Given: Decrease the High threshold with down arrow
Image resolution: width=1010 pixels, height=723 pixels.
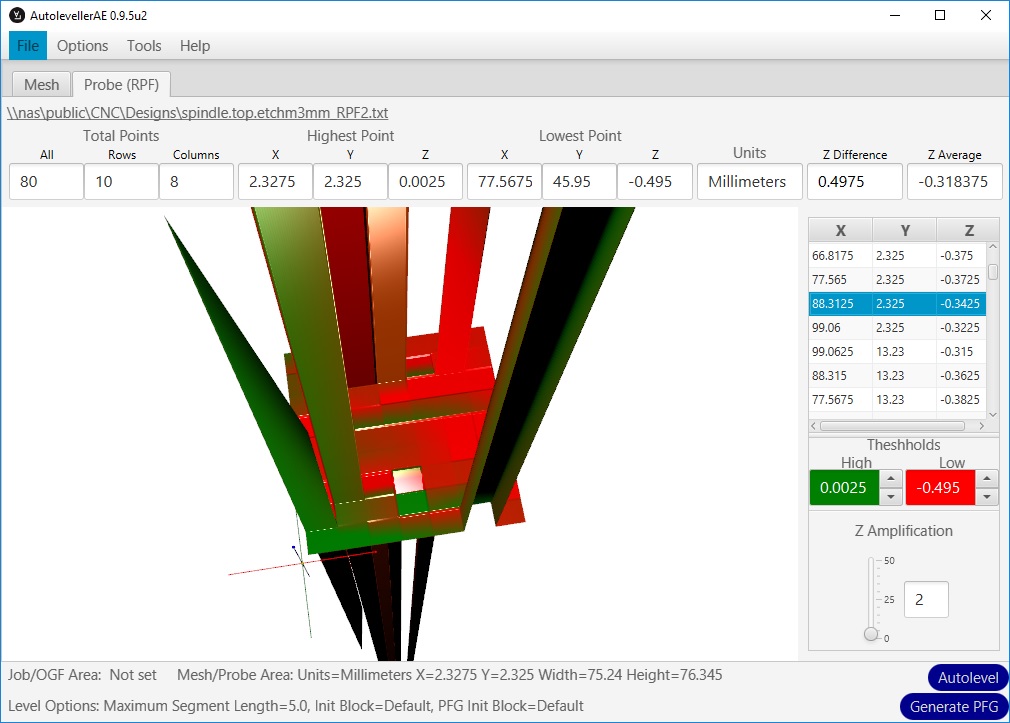Looking at the screenshot, I should coord(891,497).
